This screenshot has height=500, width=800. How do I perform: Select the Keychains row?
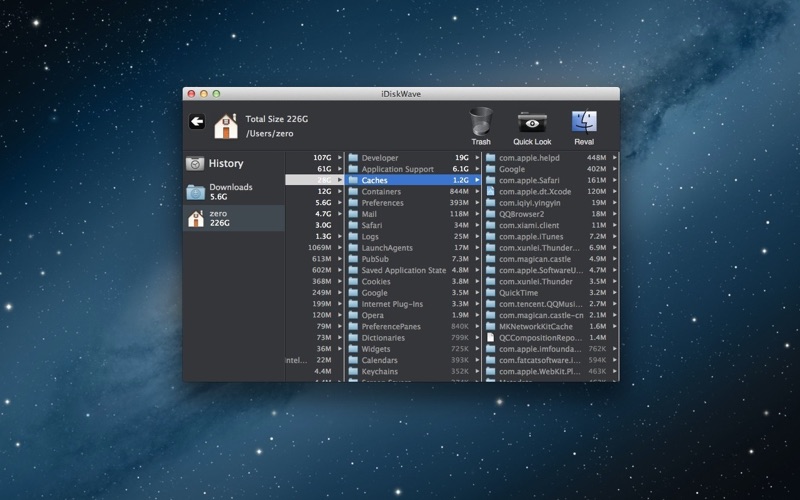(x=413, y=371)
